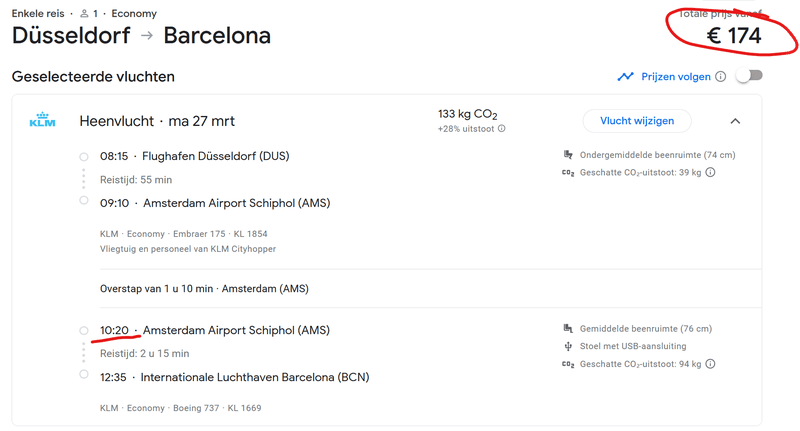The height and width of the screenshot is (431, 800).
Task: Click legroom seat icon for 74 cm
Action: [x=568, y=155]
